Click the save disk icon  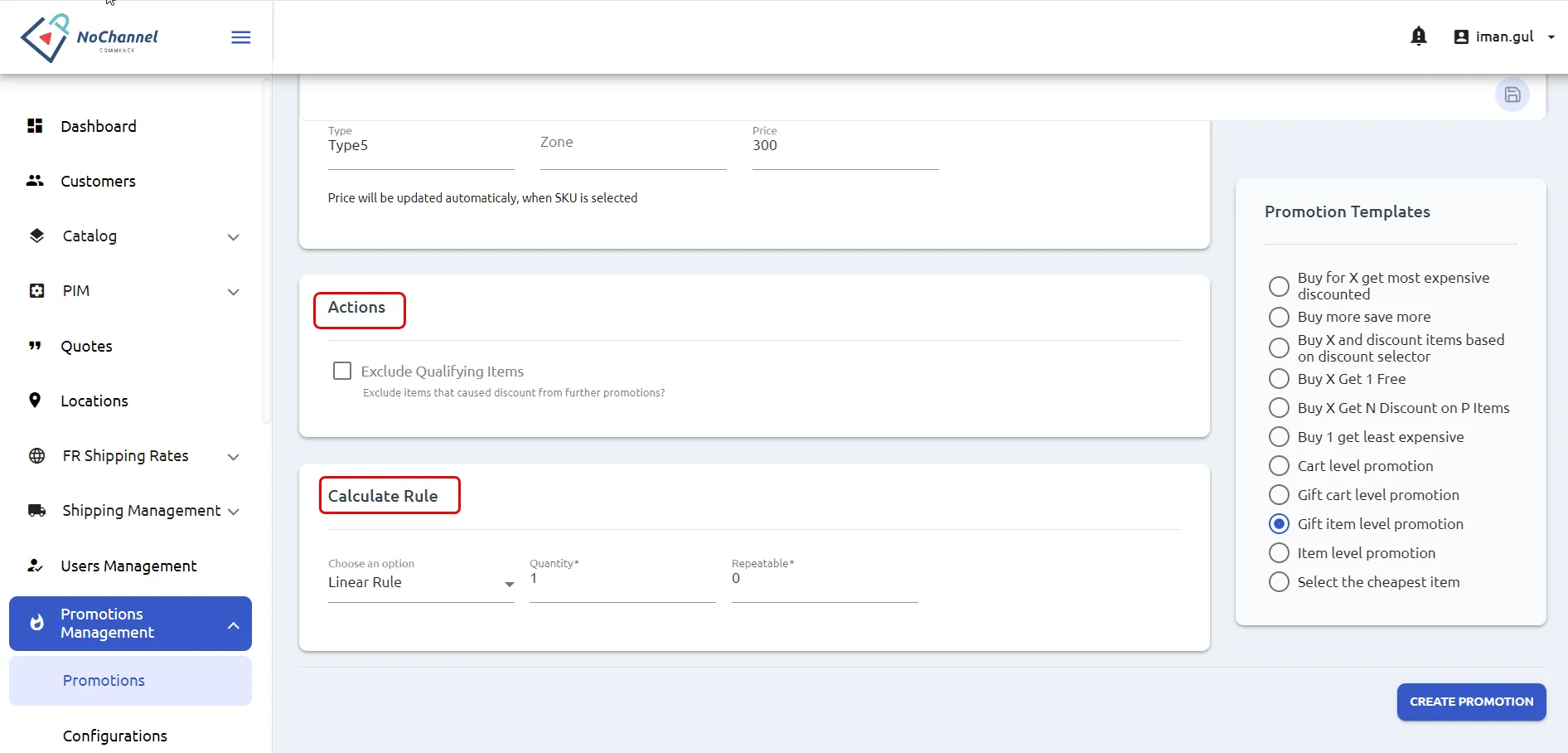click(1512, 95)
